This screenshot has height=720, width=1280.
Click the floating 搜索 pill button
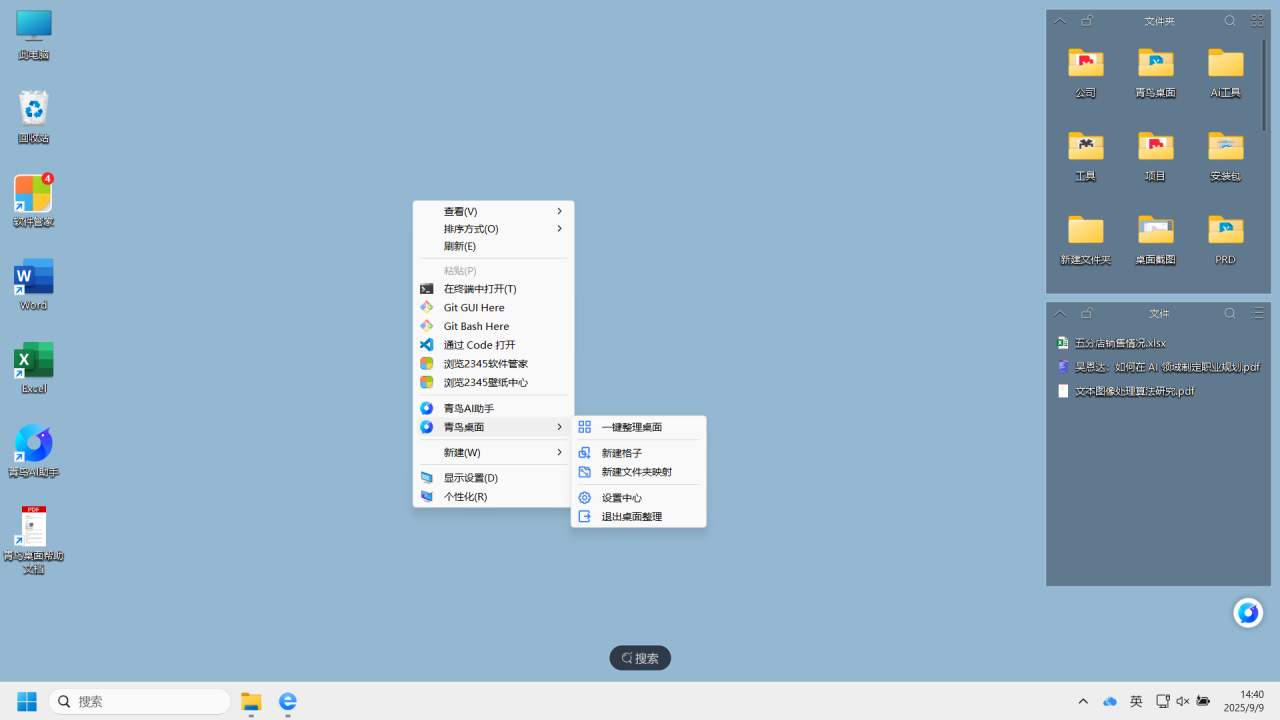(x=640, y=658)
